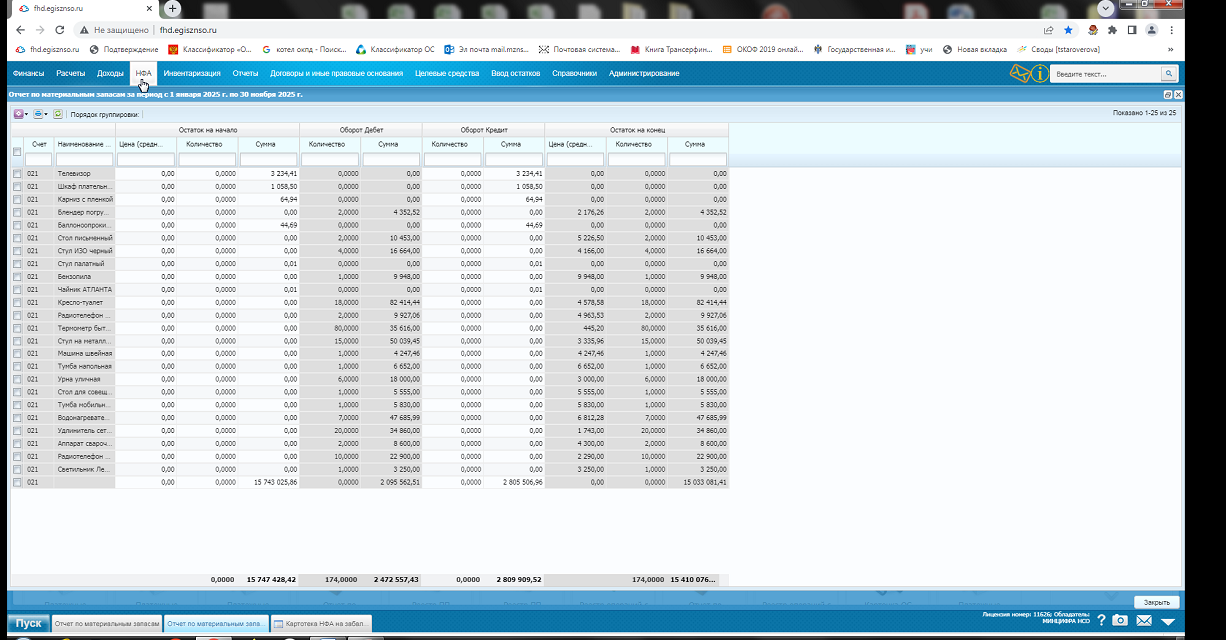The image size is (1226, 640).
Task: Click the magnifier search button
Action: [x=1168, y=74]
